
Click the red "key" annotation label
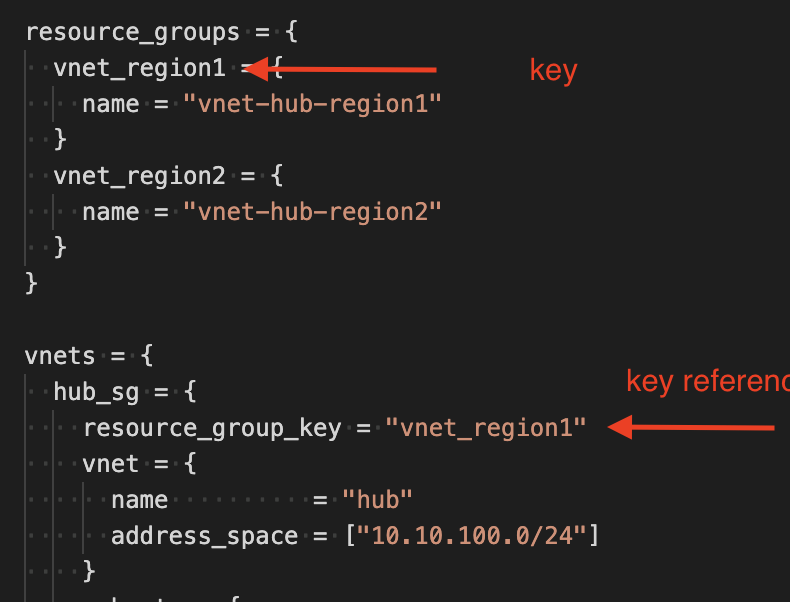553,70
